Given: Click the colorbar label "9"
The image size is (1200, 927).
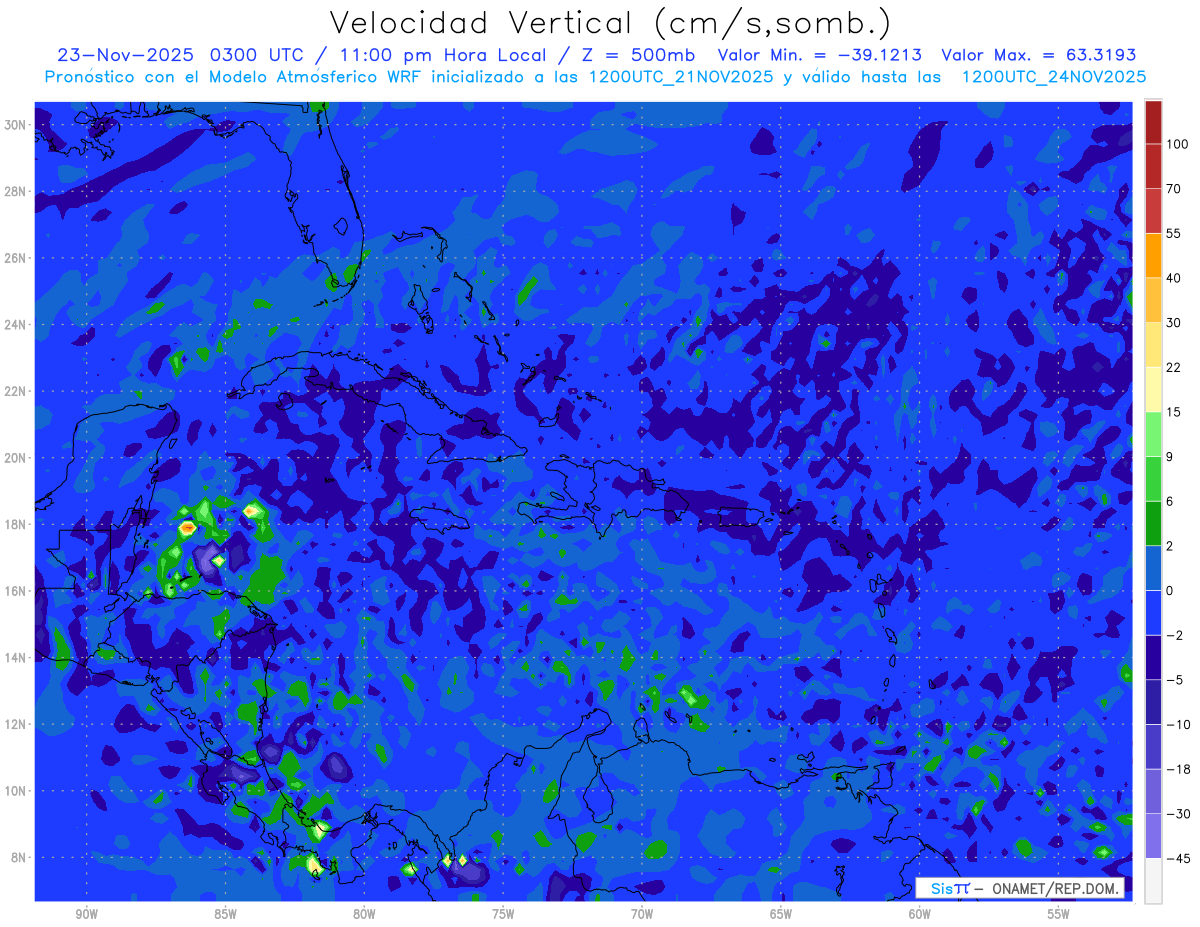Looking at the screenshot, I should pos(1171,456).
